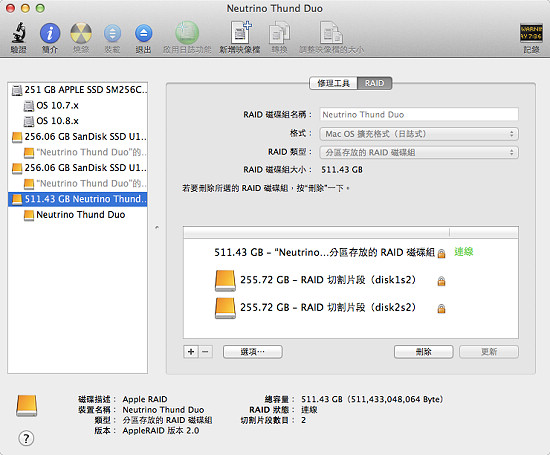Open the Log (記錄) toolbar icon
Image resolution: width=550 pixels, height=455 pixels.
(531, 33)
